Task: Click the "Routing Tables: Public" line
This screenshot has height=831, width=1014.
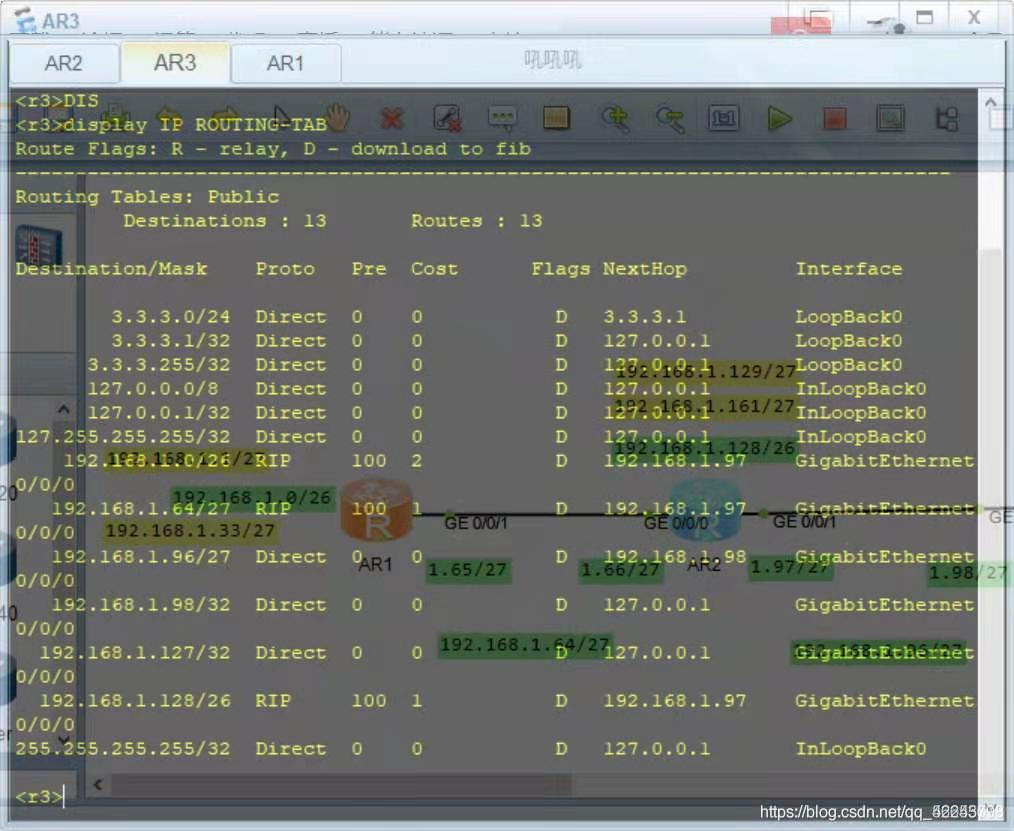Action: point(147,197)
